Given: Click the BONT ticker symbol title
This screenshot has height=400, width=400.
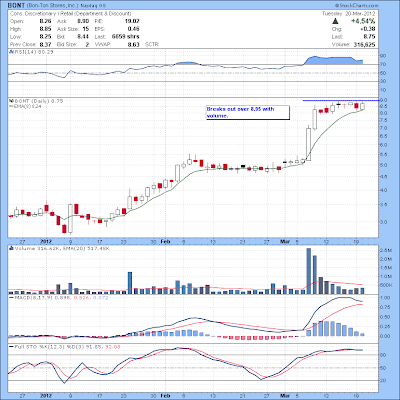Looking at the screenshot, I should pos(15,6).
